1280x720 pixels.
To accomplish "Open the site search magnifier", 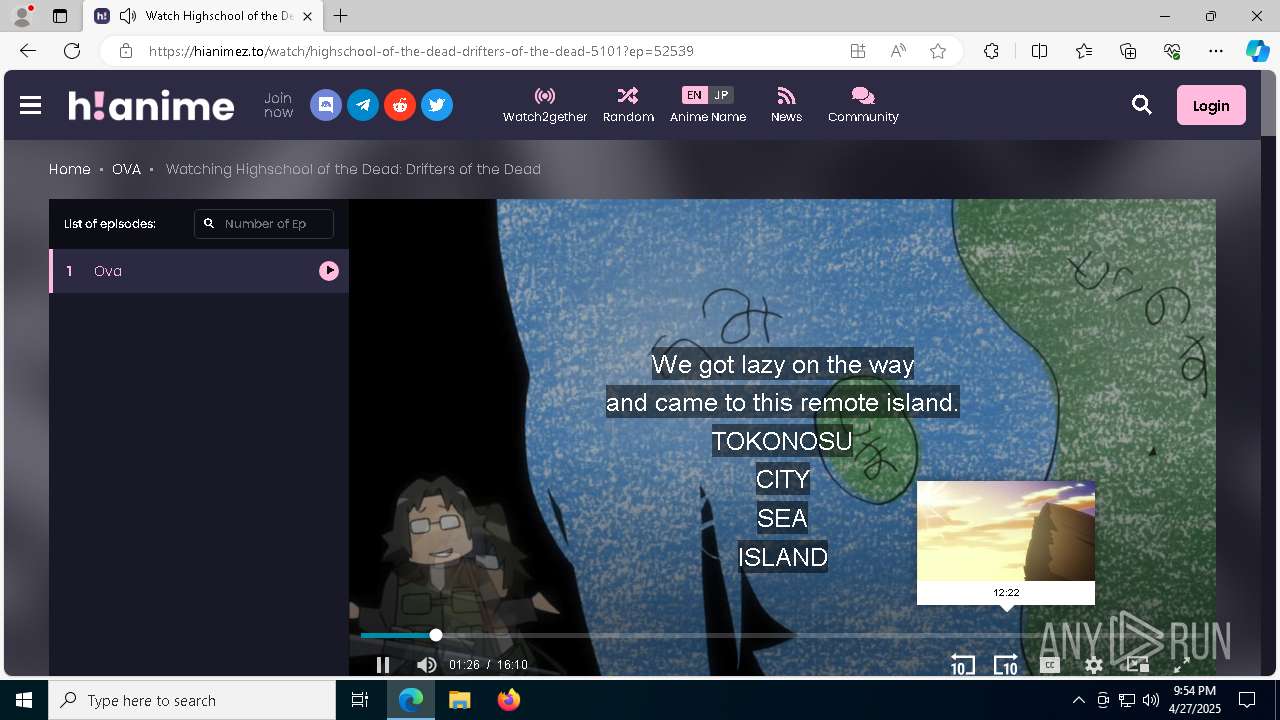I will tap(1142, 105).
